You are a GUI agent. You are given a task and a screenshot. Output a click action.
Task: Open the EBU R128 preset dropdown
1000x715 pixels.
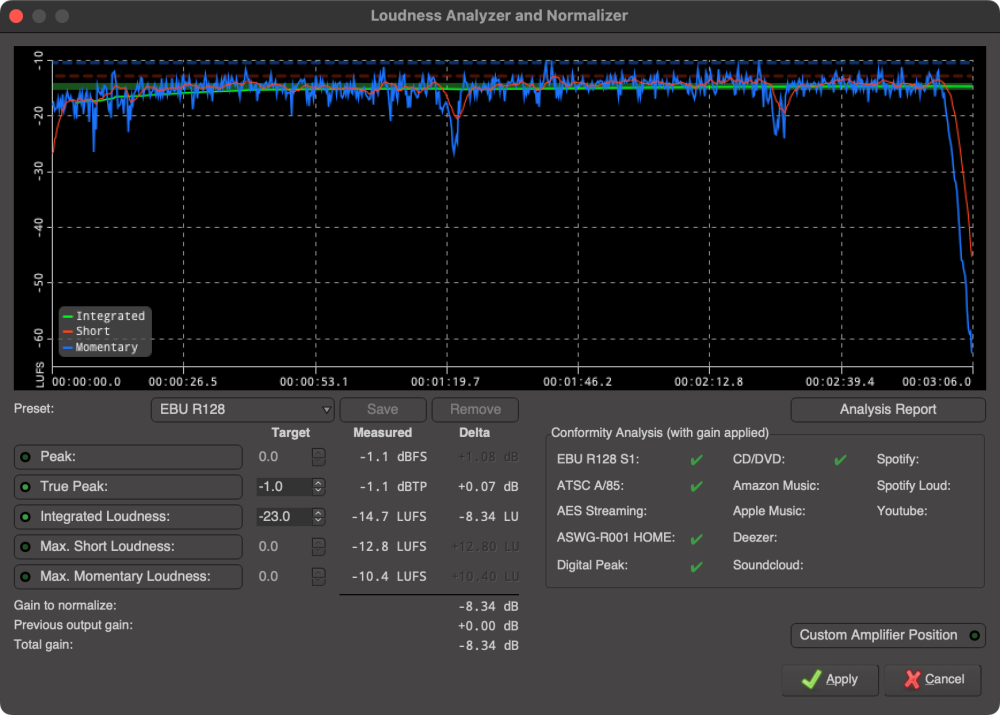coord(242,409)
